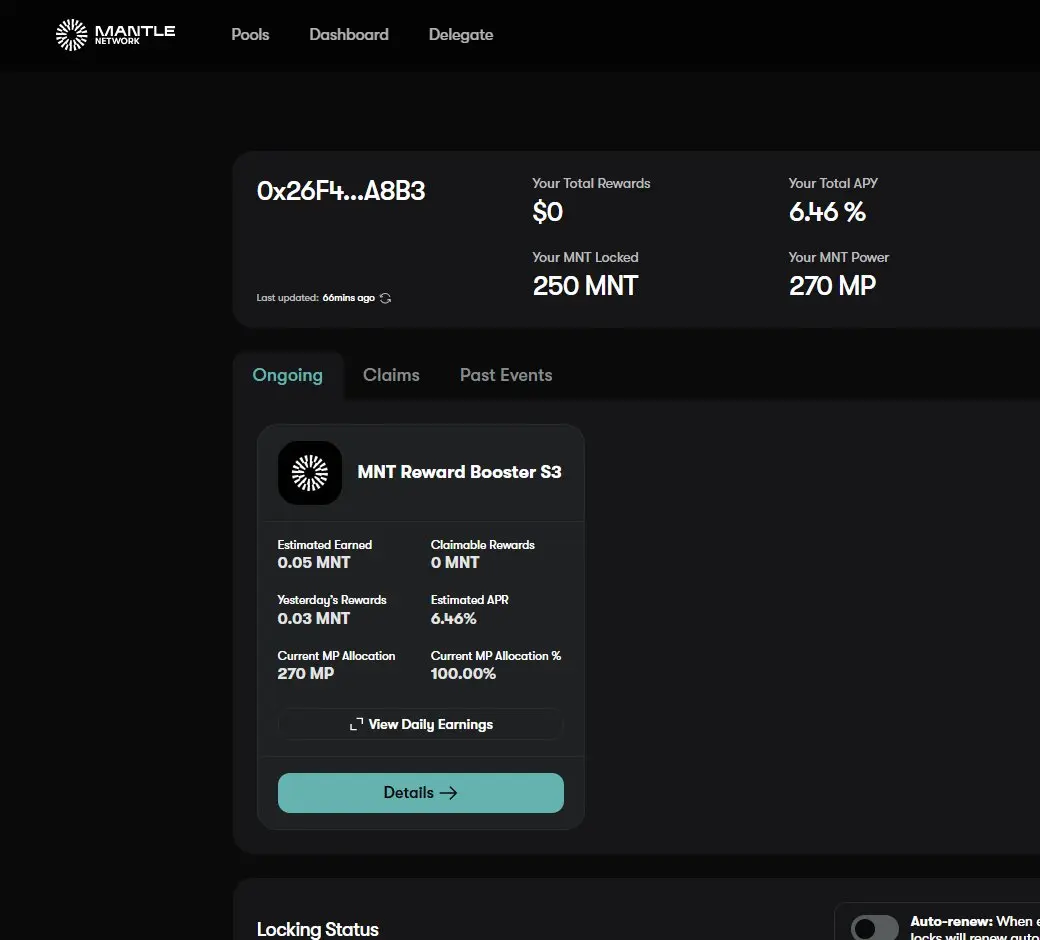Click the 250 MNT locked value
The width and height of the screenshot is (1040, 940).
click(x=585, y=286)
